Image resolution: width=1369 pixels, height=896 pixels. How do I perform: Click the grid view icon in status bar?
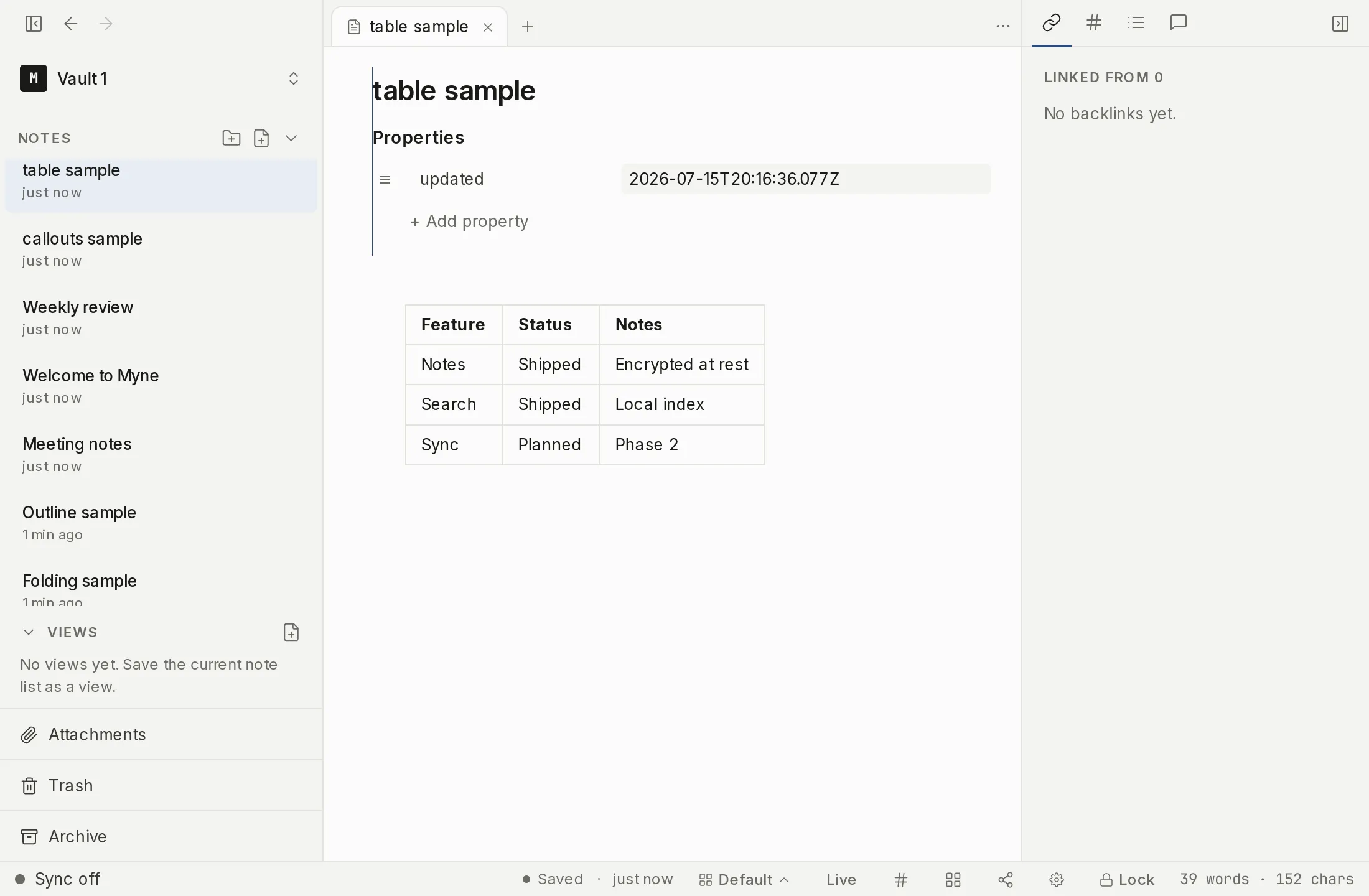tap(953, 880)
